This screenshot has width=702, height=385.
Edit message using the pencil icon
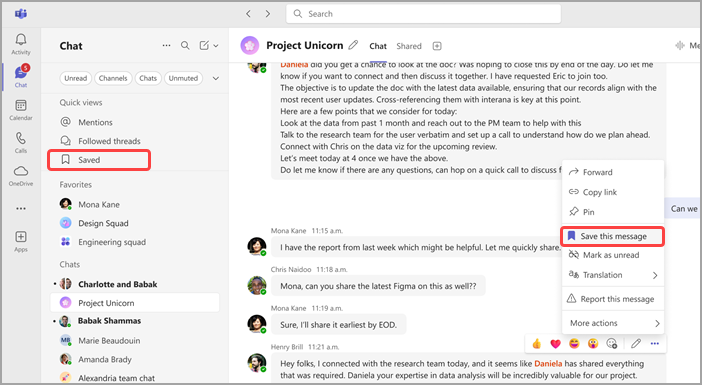tap(636, 344)
